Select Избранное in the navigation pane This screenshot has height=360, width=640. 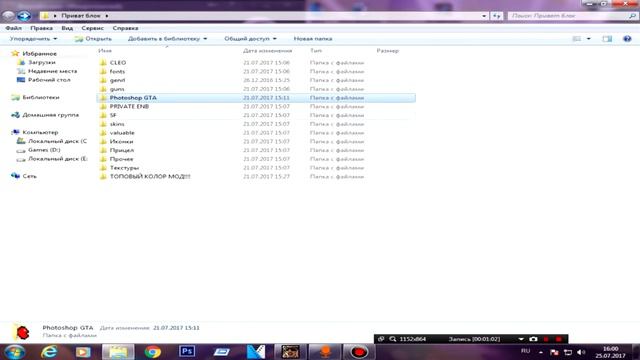(x=40, y=53)
